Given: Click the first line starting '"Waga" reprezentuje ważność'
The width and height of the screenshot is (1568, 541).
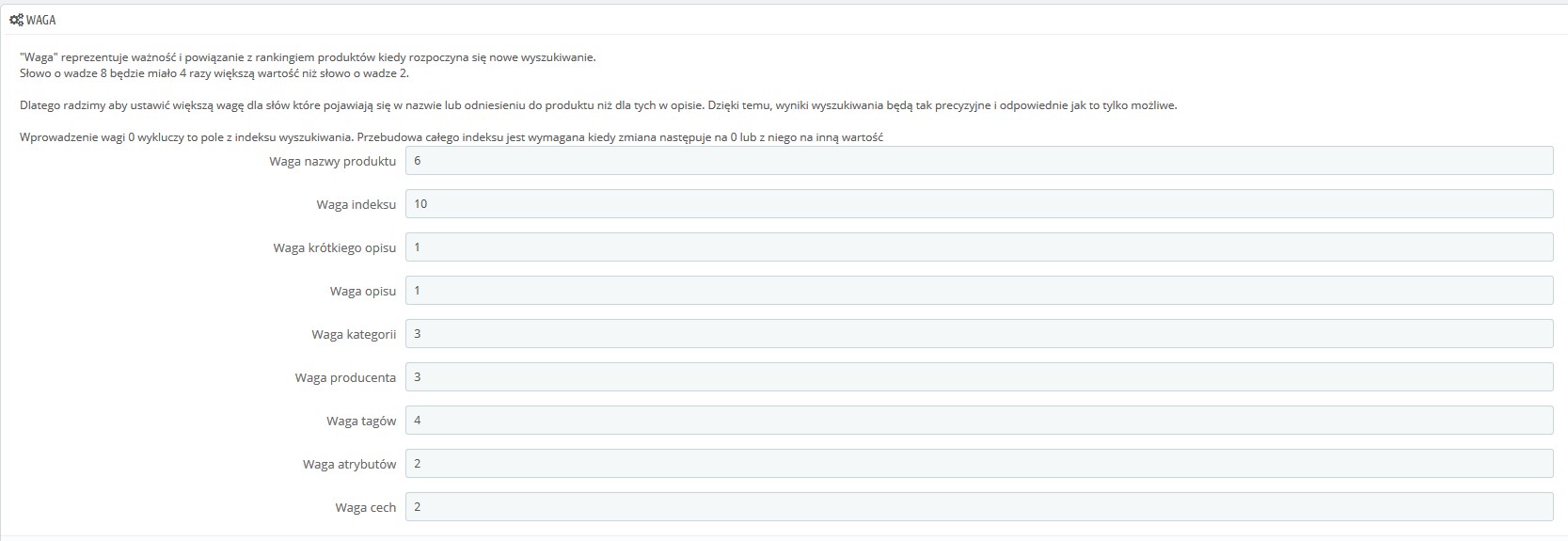Looking at the screenshot, I should [x=308, y=57].
